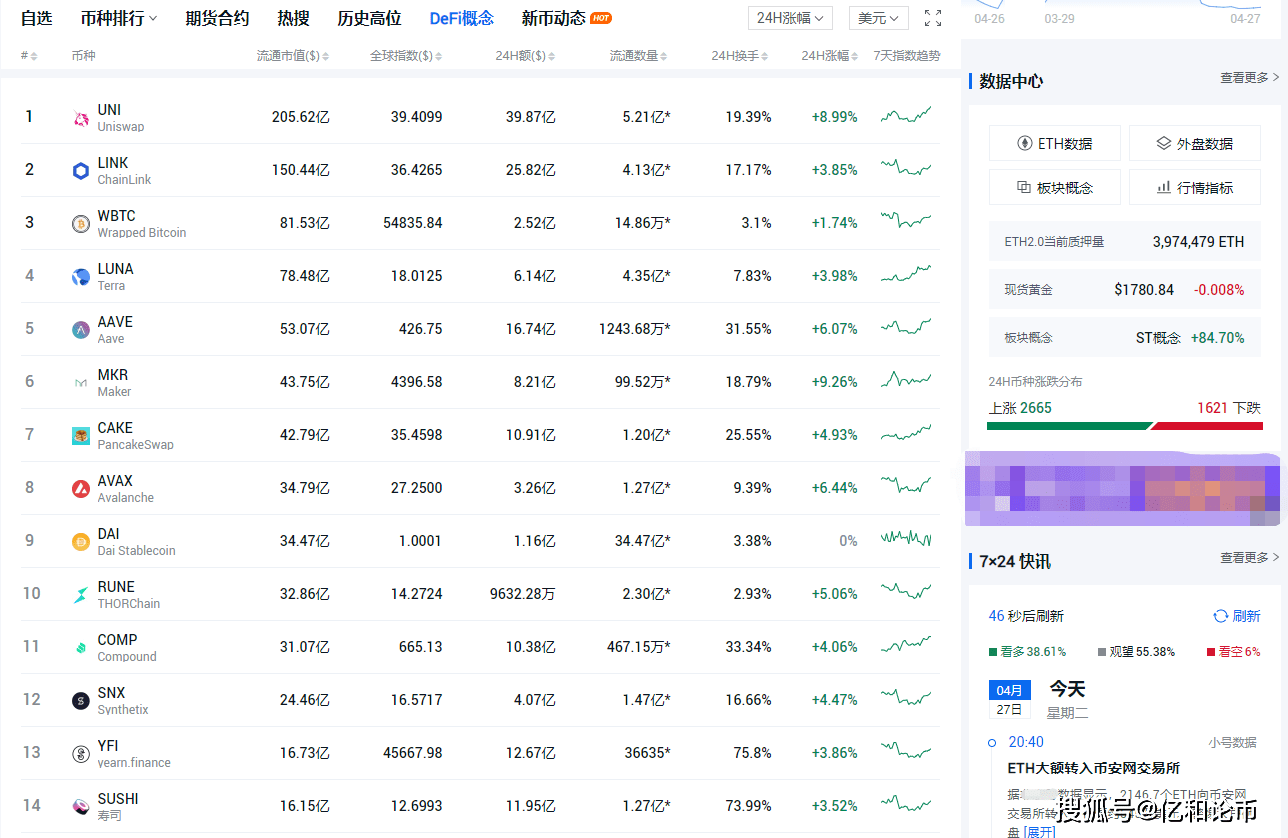The width and height of the screenshot is (1288, 838).
Task: Click the RUNE THORChain icon
Action: pyautogui.click(x=81, y=595)
